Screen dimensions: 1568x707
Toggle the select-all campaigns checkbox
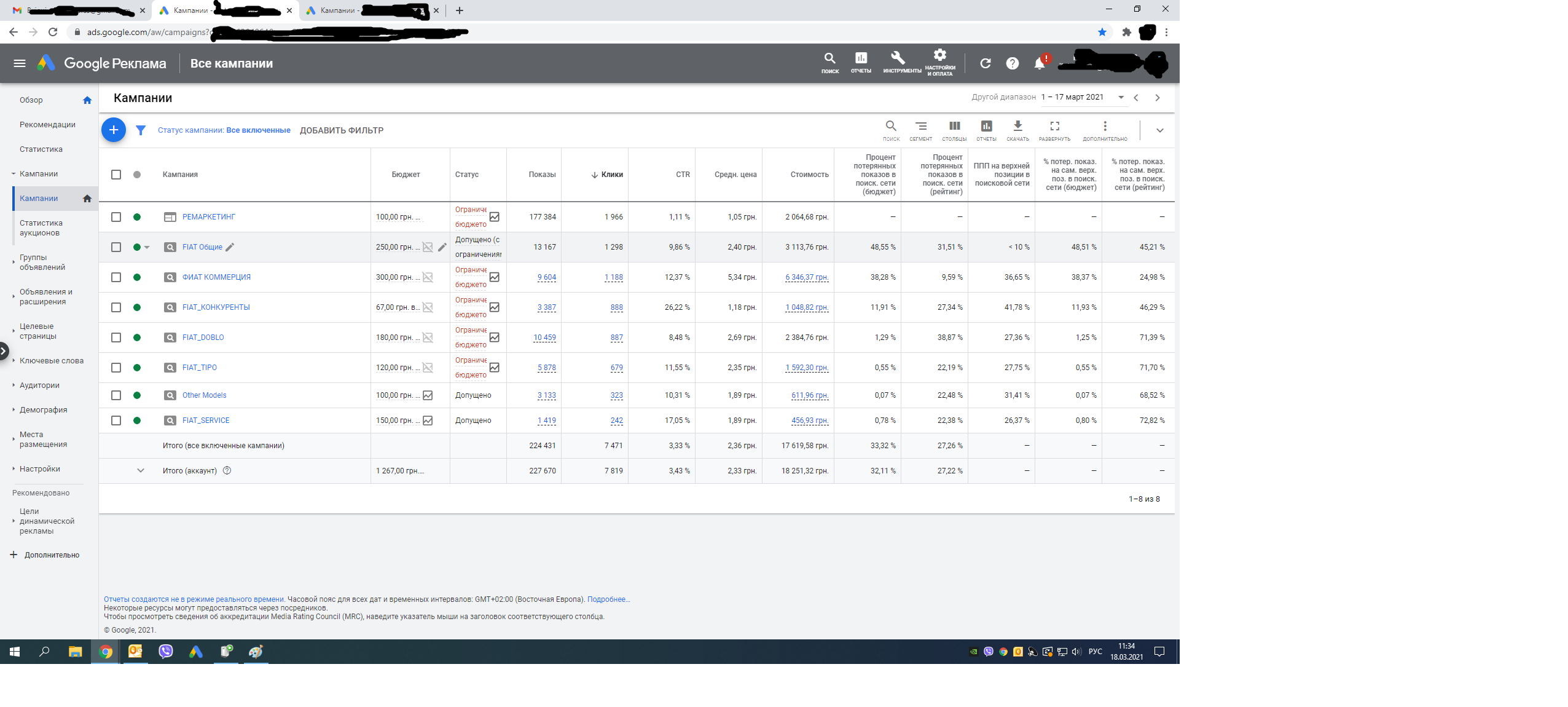[116, 175]
